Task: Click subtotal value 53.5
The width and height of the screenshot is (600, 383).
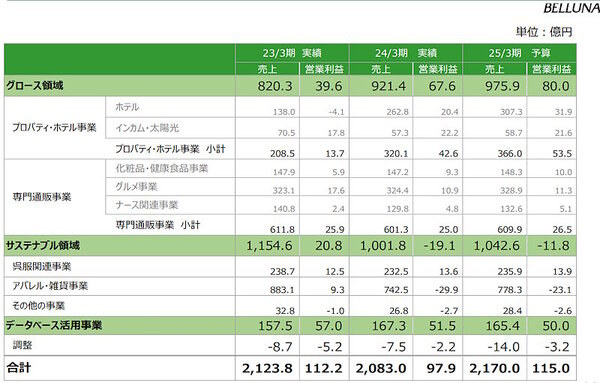Action: pos(562,153)
